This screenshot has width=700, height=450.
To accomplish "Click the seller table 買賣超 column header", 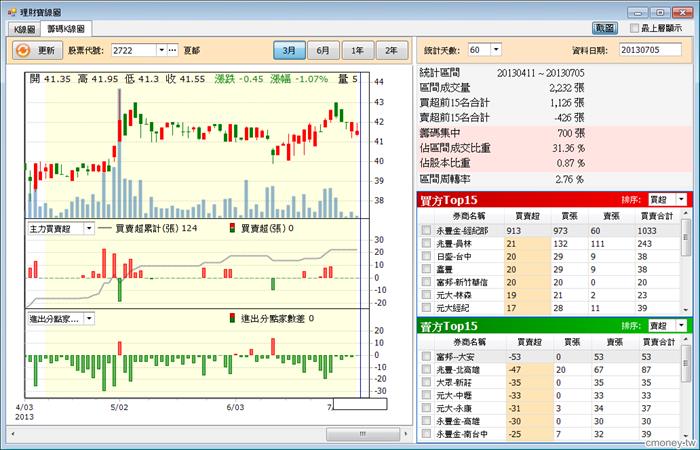I will (x=529, y=342).
